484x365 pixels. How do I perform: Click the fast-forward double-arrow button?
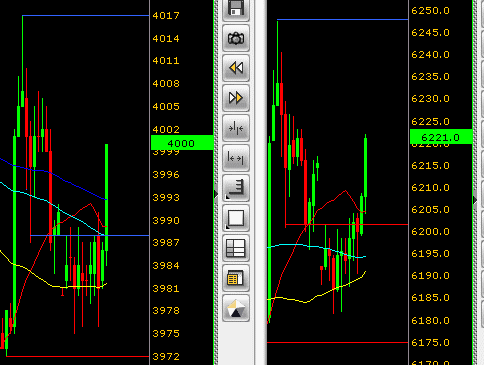(236, 98)
